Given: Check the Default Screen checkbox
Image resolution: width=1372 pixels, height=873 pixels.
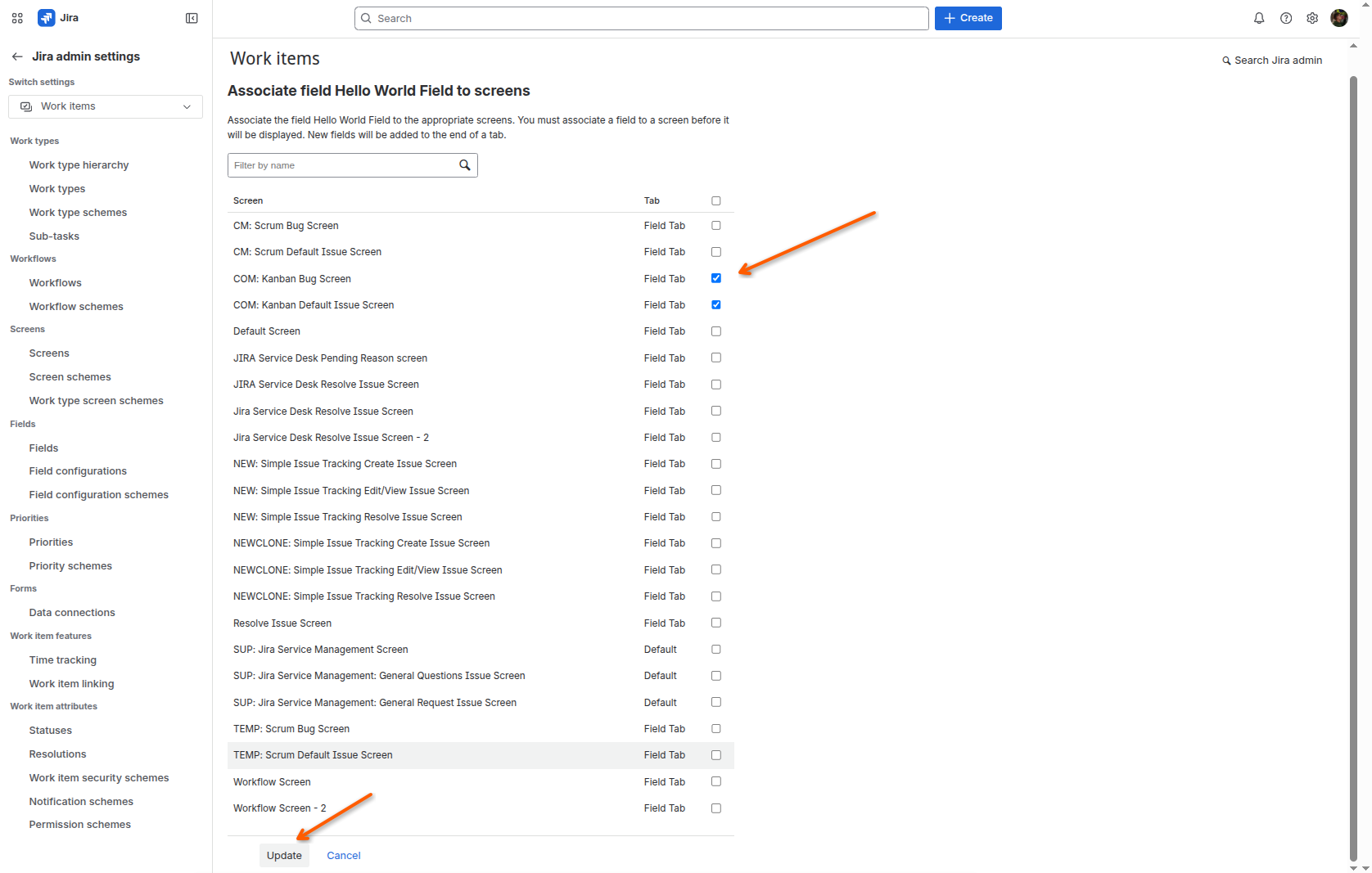Looking at the screenshot, I should point(716,331).
